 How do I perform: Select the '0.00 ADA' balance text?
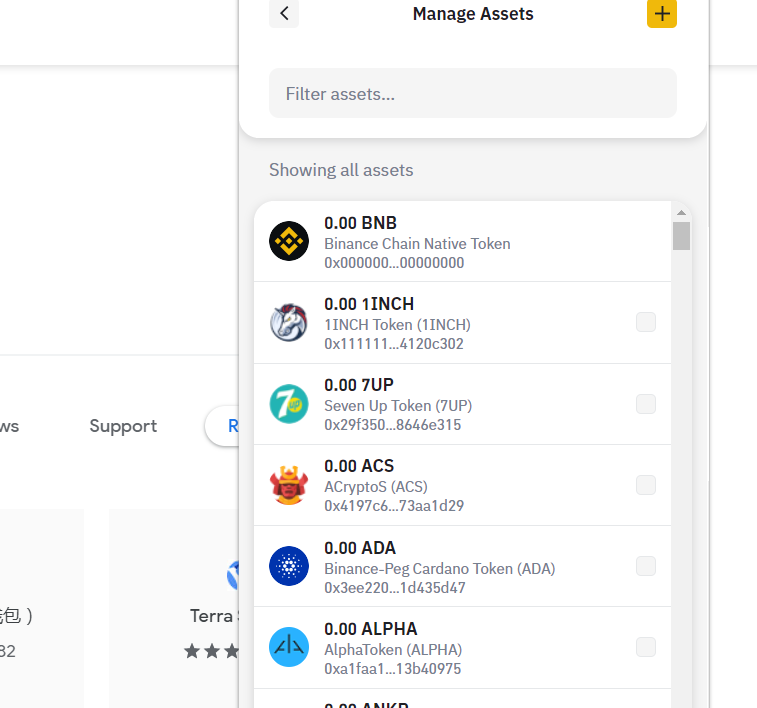[x=360, y=548]
